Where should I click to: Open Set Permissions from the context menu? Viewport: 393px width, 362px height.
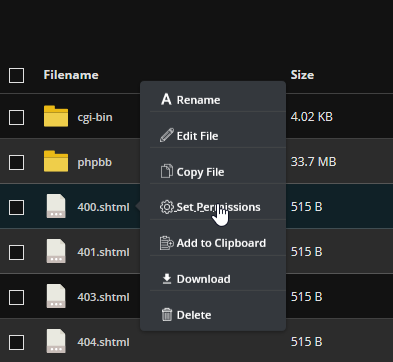coord(218,207)
